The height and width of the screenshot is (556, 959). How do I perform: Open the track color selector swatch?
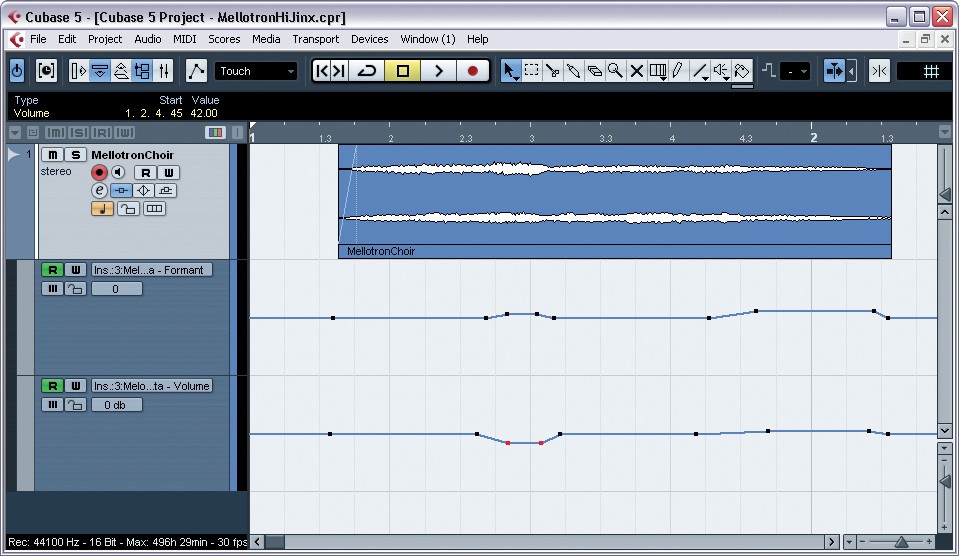[215, 133]
